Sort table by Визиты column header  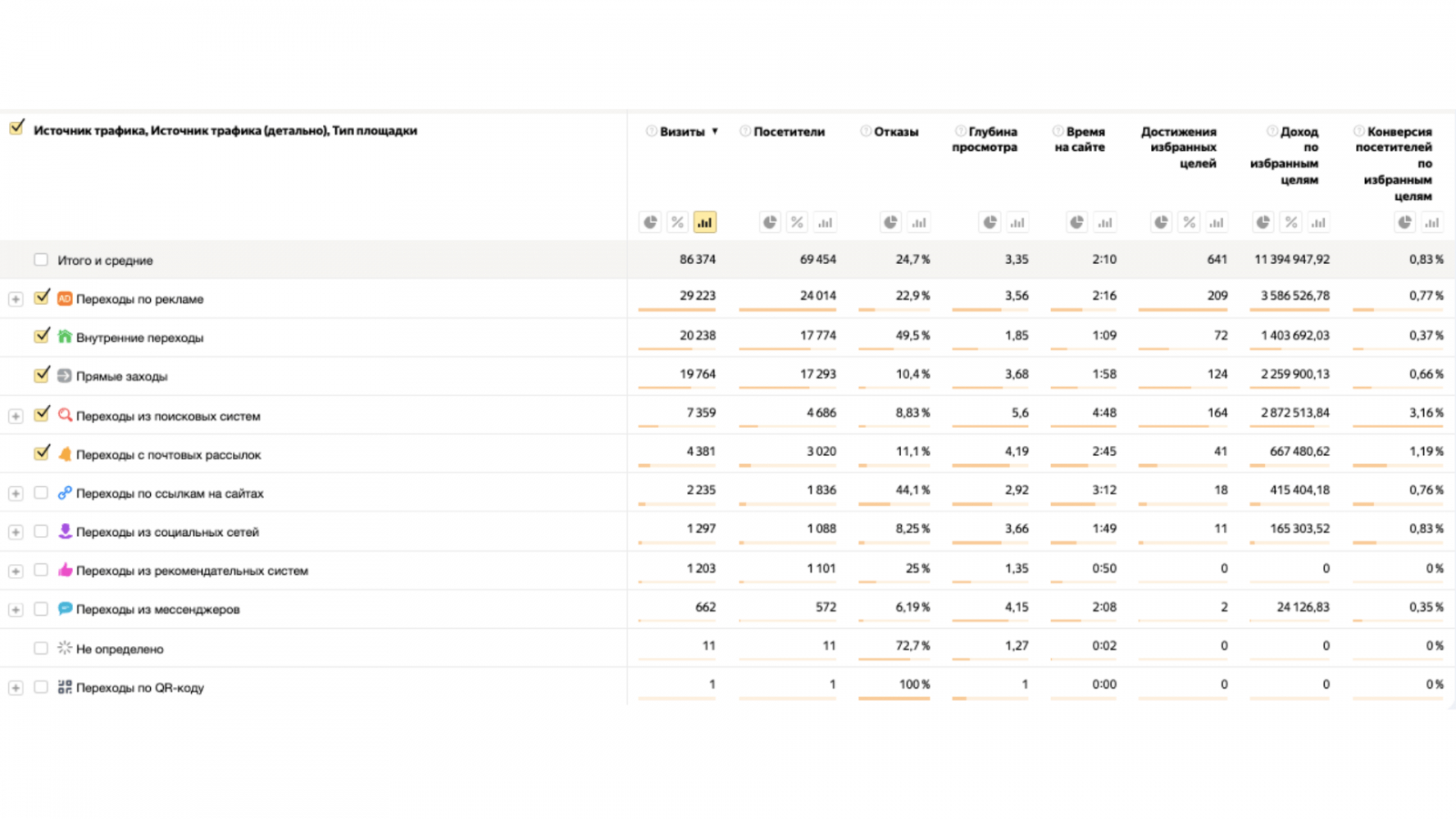pyautogui.click(x=682, y=132)
